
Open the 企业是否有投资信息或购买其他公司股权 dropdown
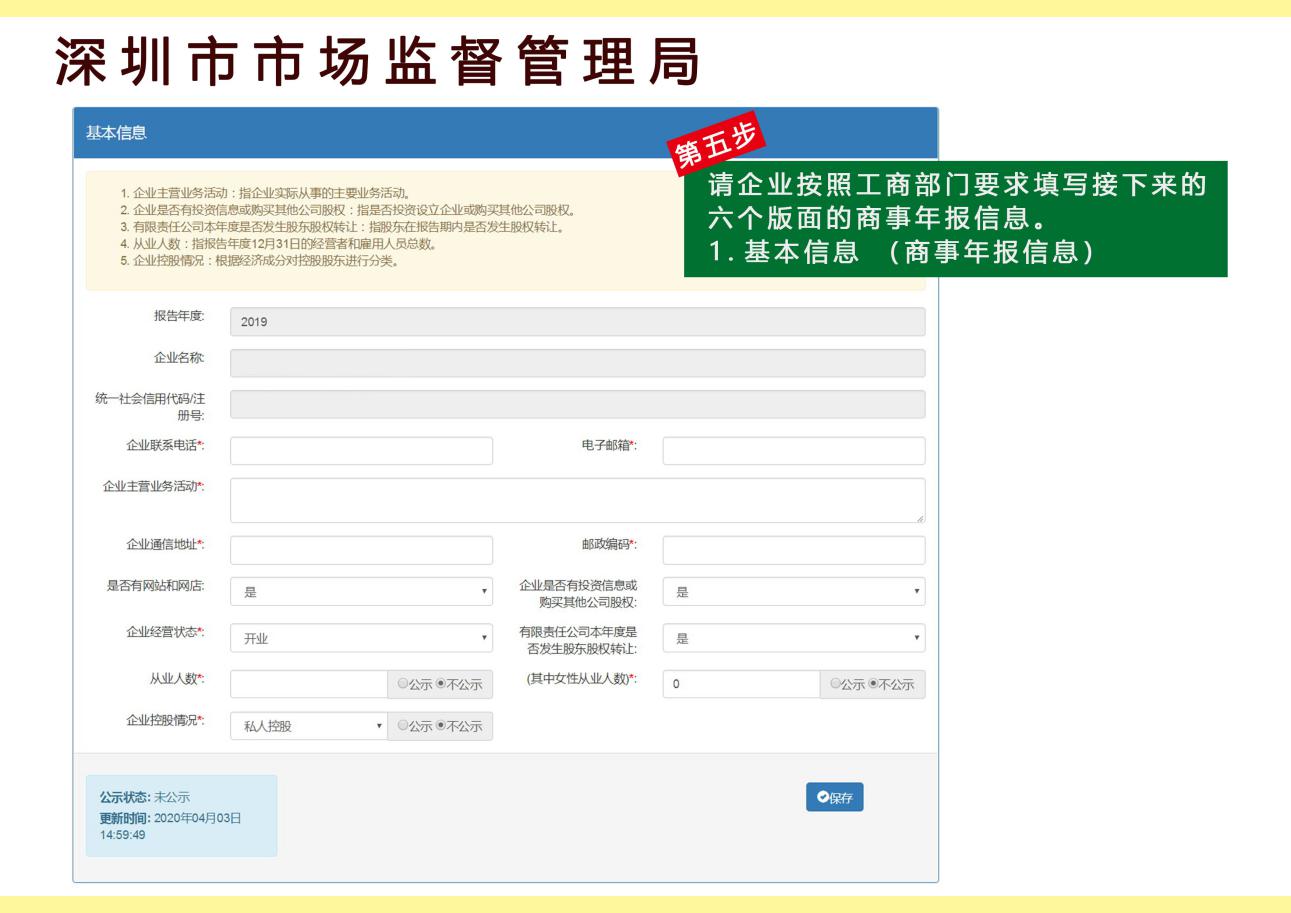pyautogui.click(x=794, y=592)
